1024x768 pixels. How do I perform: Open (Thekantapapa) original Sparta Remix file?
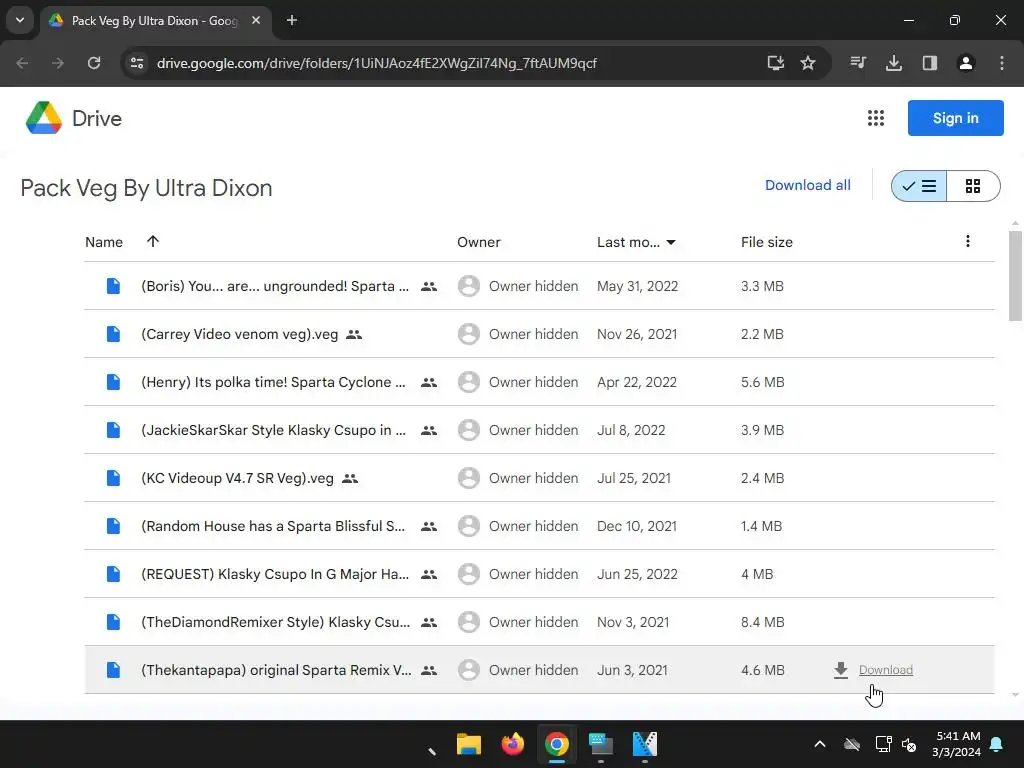(x=276, y=670)
